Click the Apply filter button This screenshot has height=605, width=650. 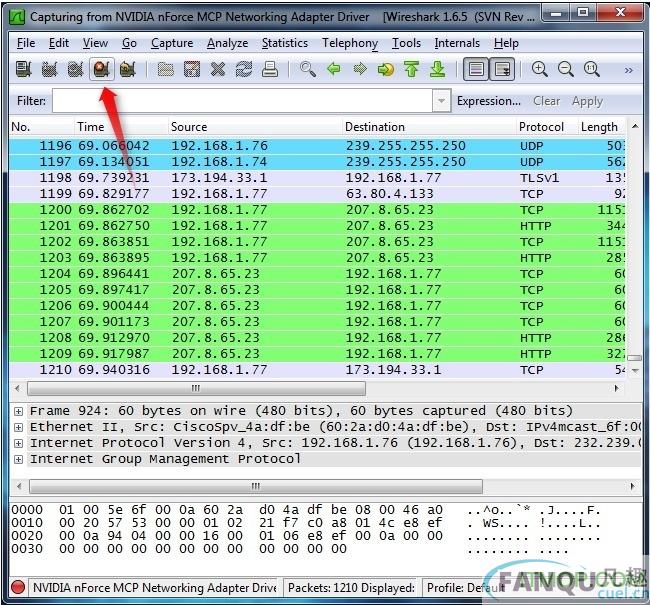click(587, 101)
